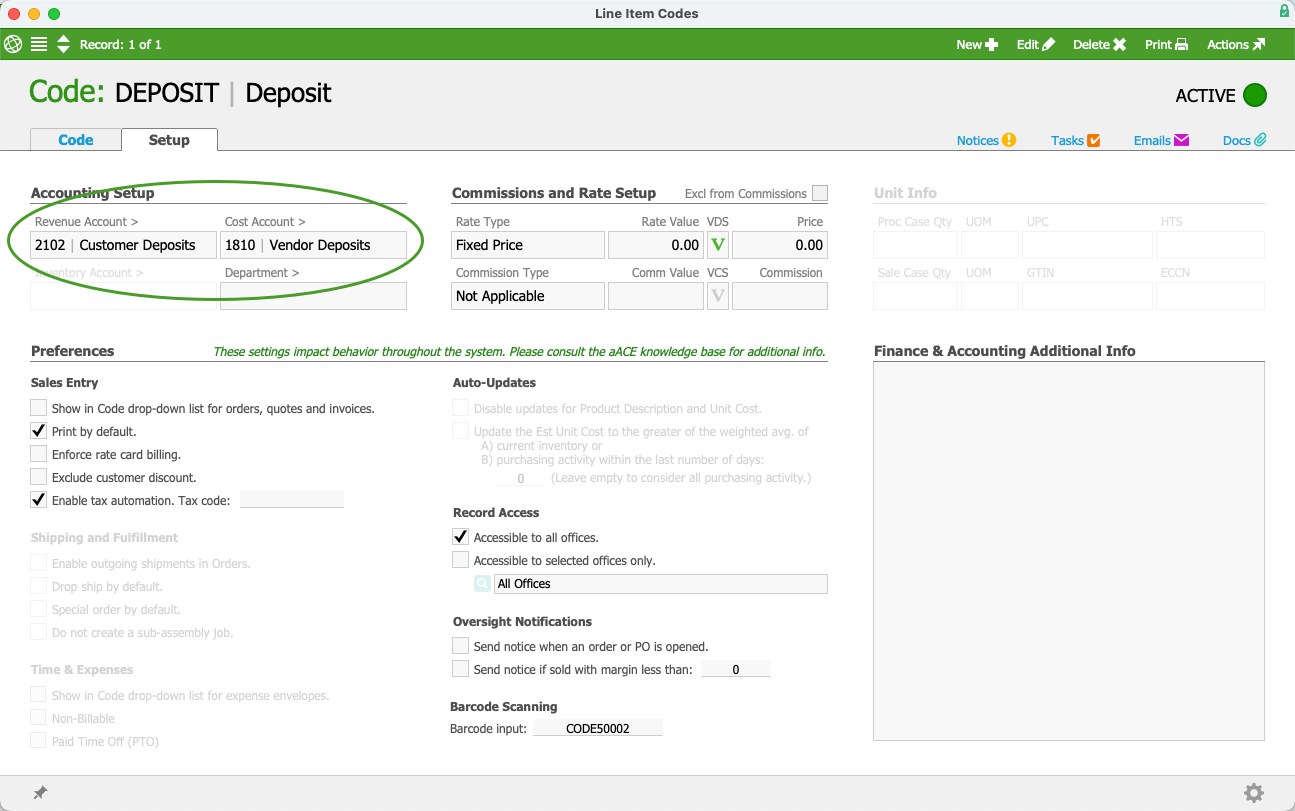The width and height of the screenshot is (1295, 811).
Task: Click the green VDS V icon
Action: click(x=717, y=245)
